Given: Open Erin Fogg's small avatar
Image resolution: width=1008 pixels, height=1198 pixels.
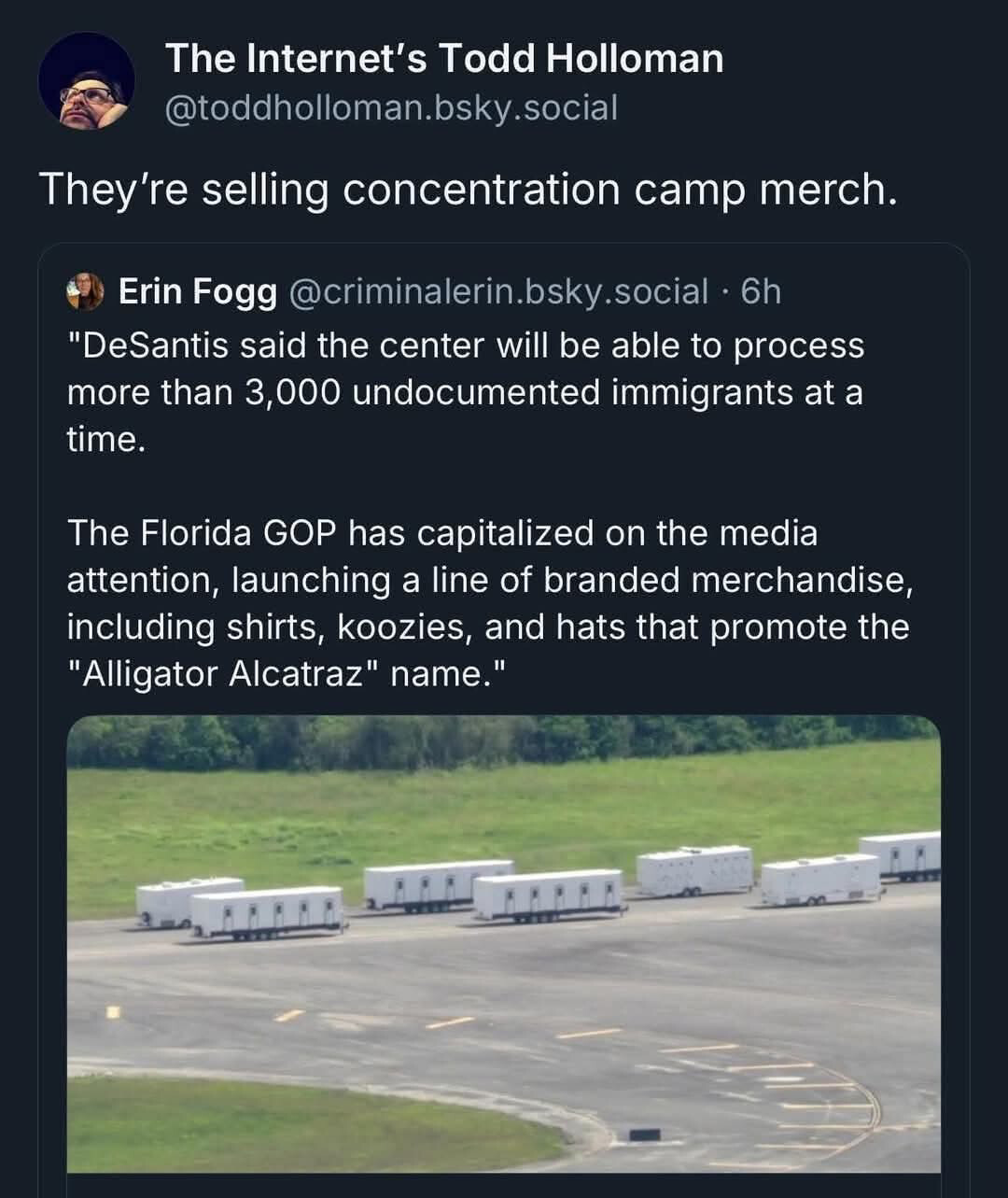Looking at the screenshot, I should coord(85,291).
